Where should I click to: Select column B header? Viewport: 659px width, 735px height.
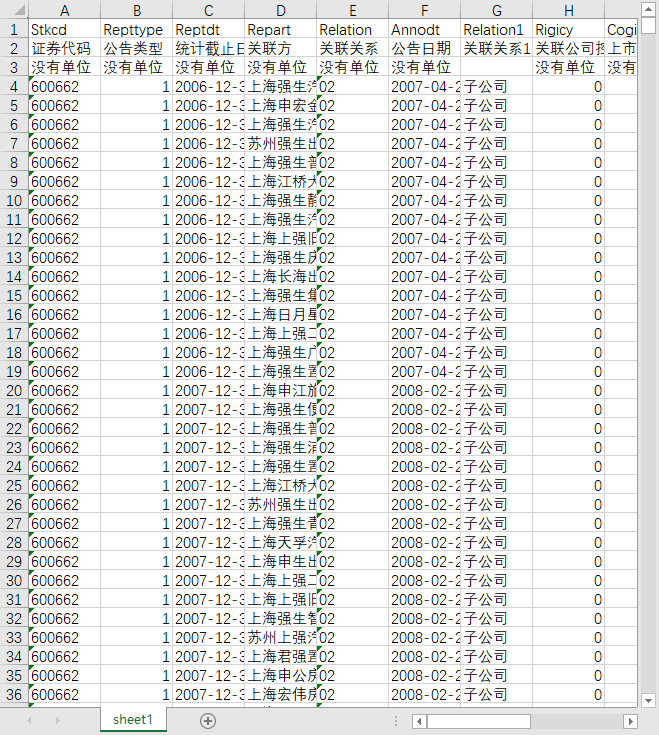tap(136, 10)
